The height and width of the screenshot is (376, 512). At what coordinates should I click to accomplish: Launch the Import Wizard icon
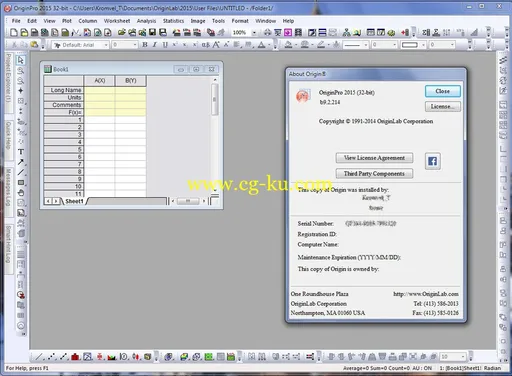coord(177,32)
